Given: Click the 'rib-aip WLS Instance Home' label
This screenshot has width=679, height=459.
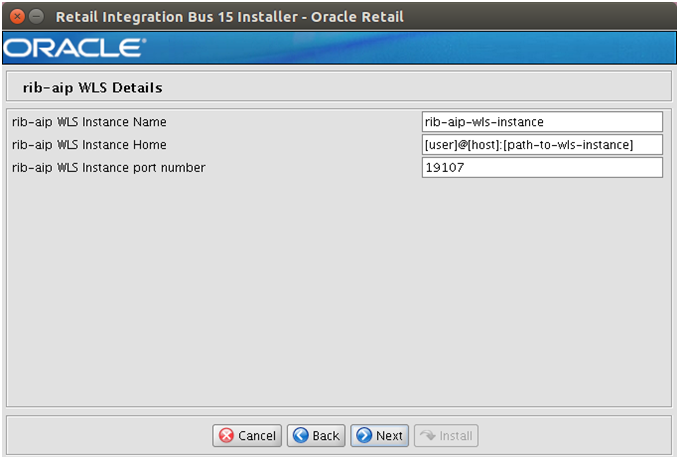Looking at the screenshot, I should tap(89, 145).
